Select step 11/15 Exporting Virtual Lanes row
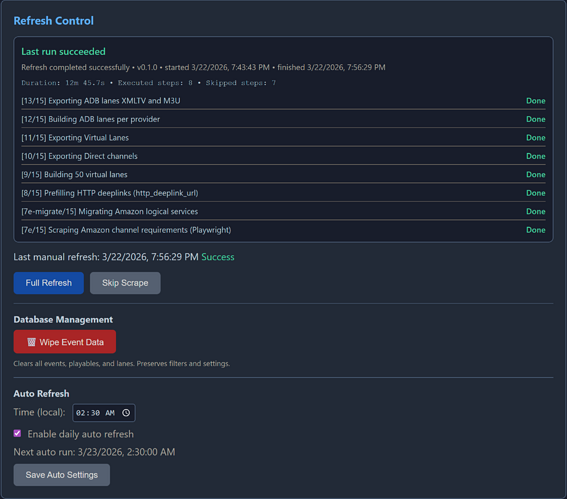Screen dimensions: 567x499 [283, 137]
